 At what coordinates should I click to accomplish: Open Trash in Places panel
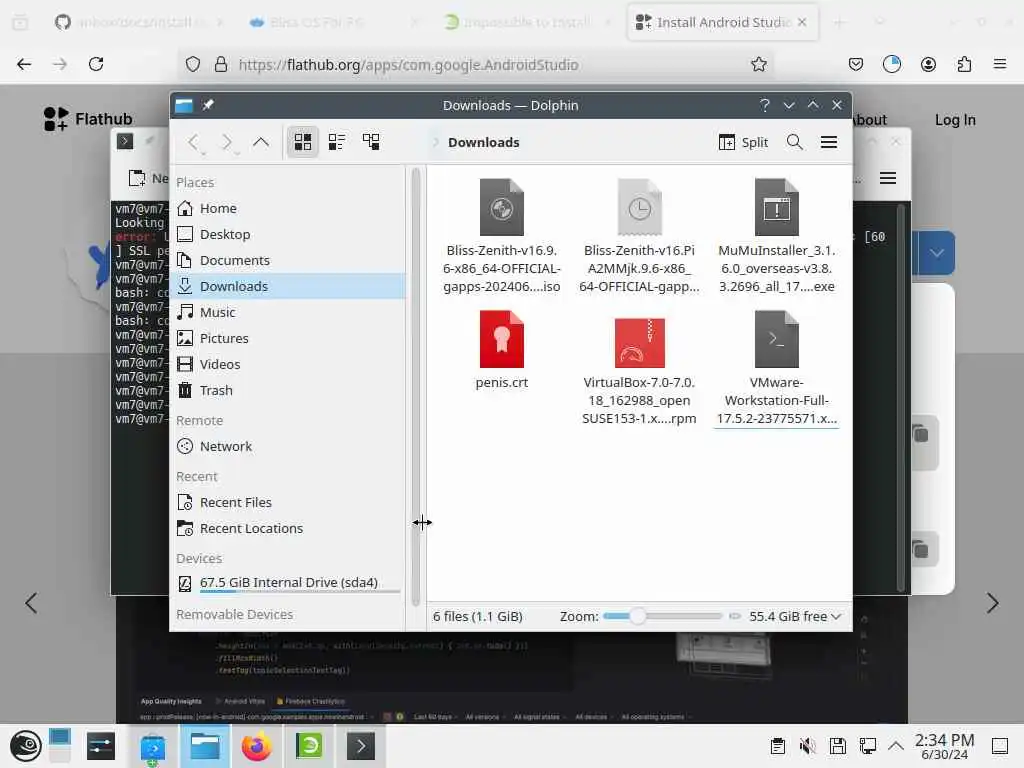coord(287,391)
